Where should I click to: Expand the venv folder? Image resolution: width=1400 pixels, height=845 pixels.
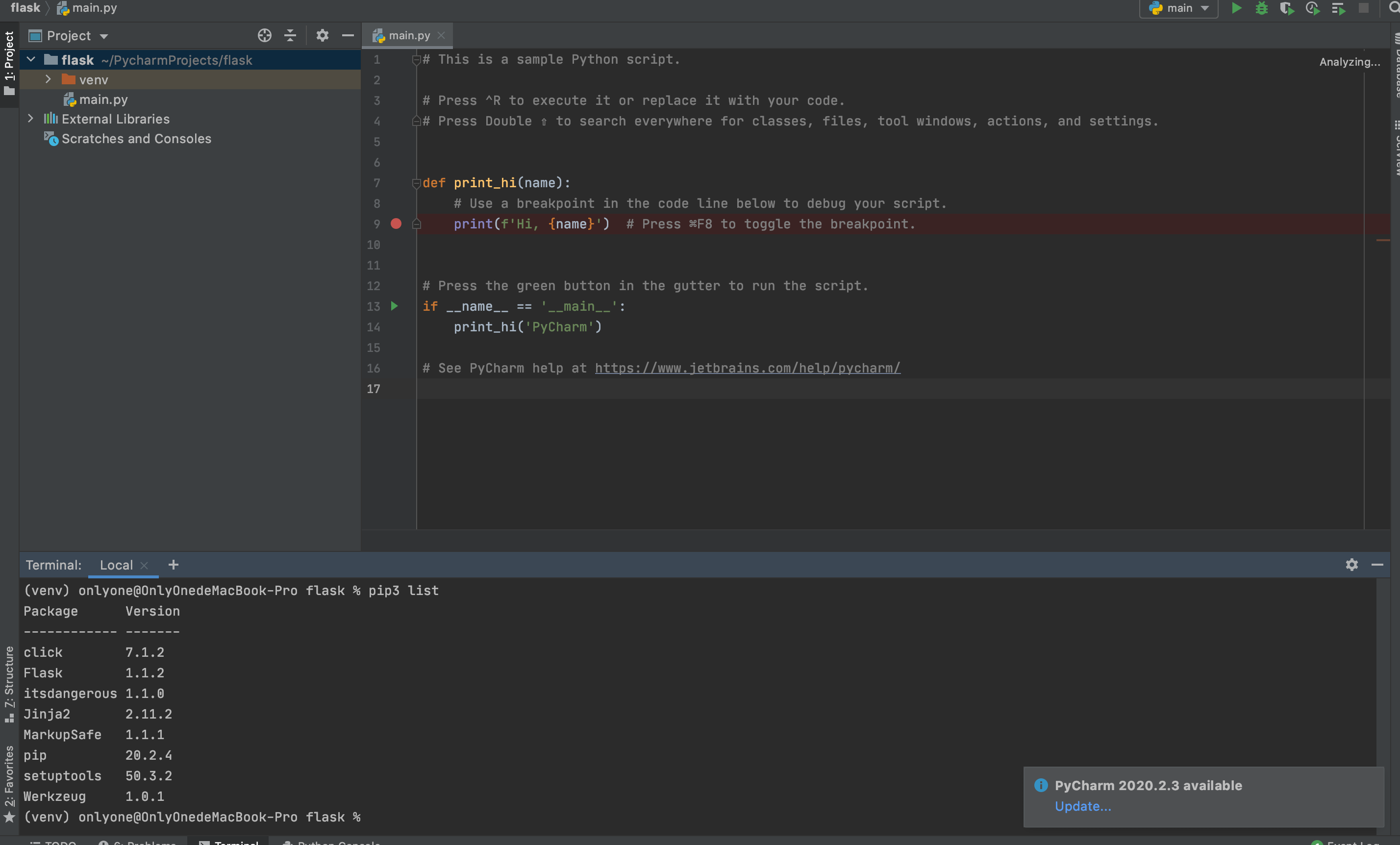[x=49, y=79]
